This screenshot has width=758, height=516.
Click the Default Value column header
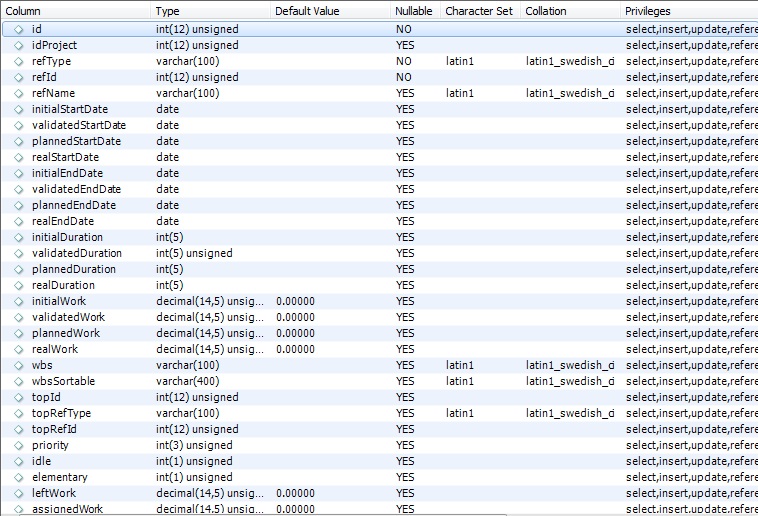click(330, 11)
